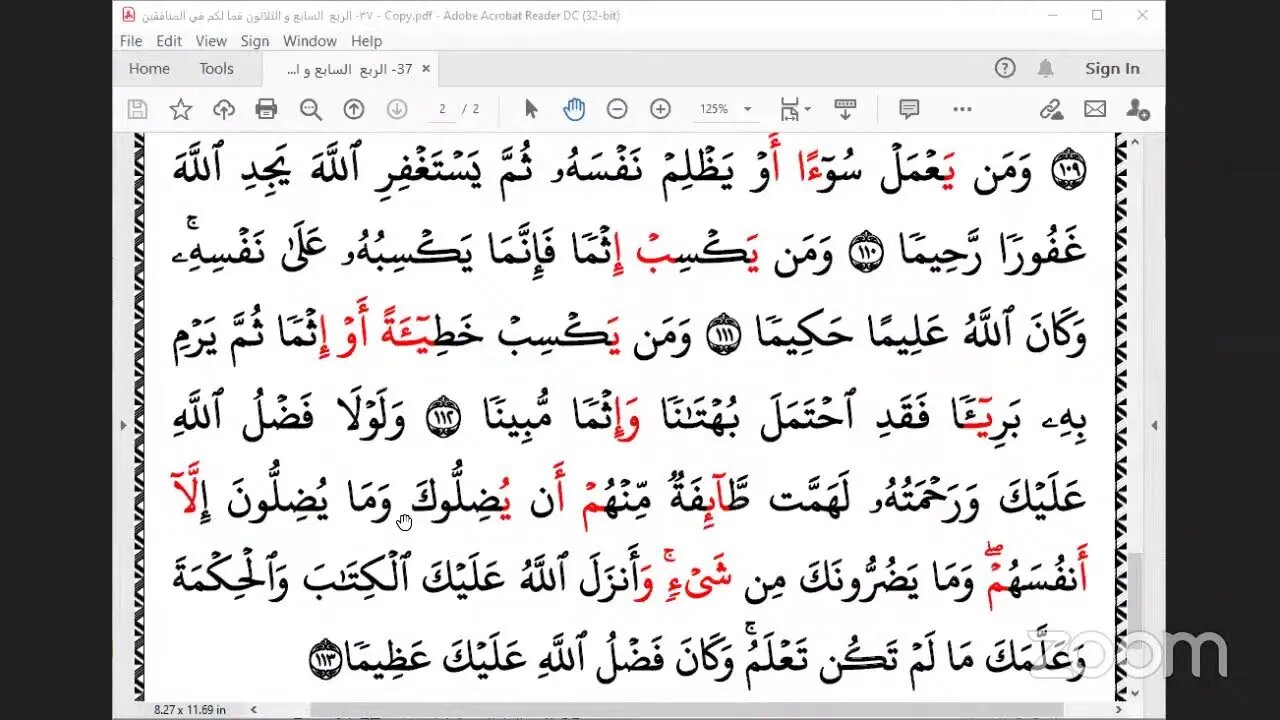
Task: Share a link to the file
Action: click(1051, 109)
